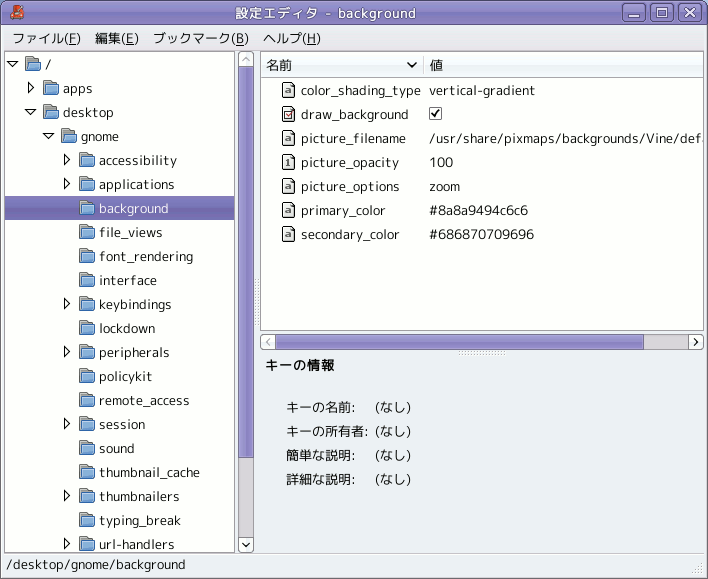
Task: Click the integer-type icon beside picture_opacity
Action: pyautogui.click(x=289, y=162)
